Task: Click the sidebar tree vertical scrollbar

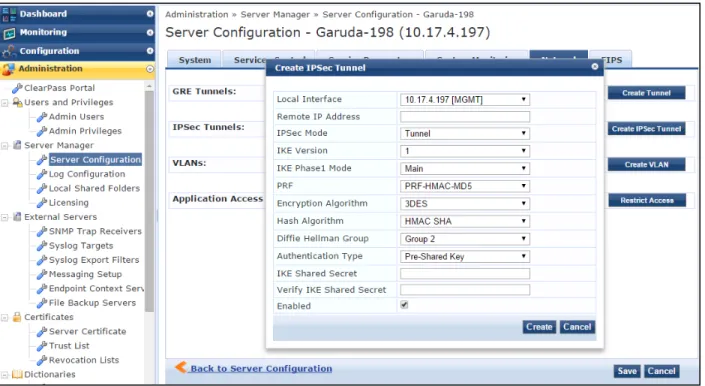Action: (149, 200)
